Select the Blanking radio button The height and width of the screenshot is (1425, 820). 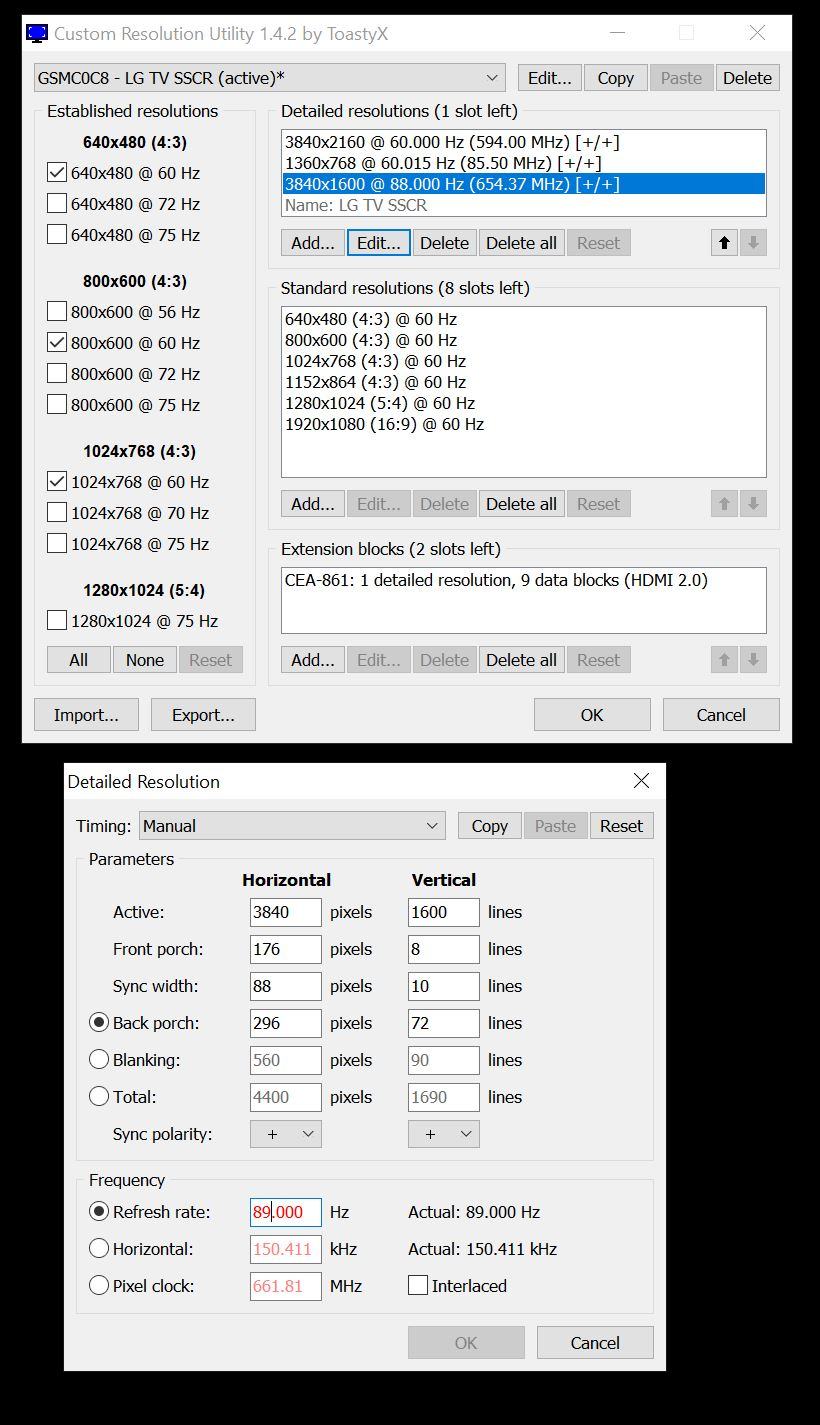99,1060
